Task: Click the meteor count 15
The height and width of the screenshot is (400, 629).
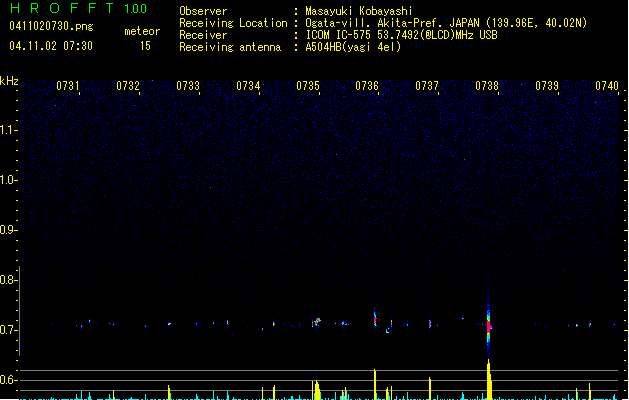Action: click(x=145, y=46)
